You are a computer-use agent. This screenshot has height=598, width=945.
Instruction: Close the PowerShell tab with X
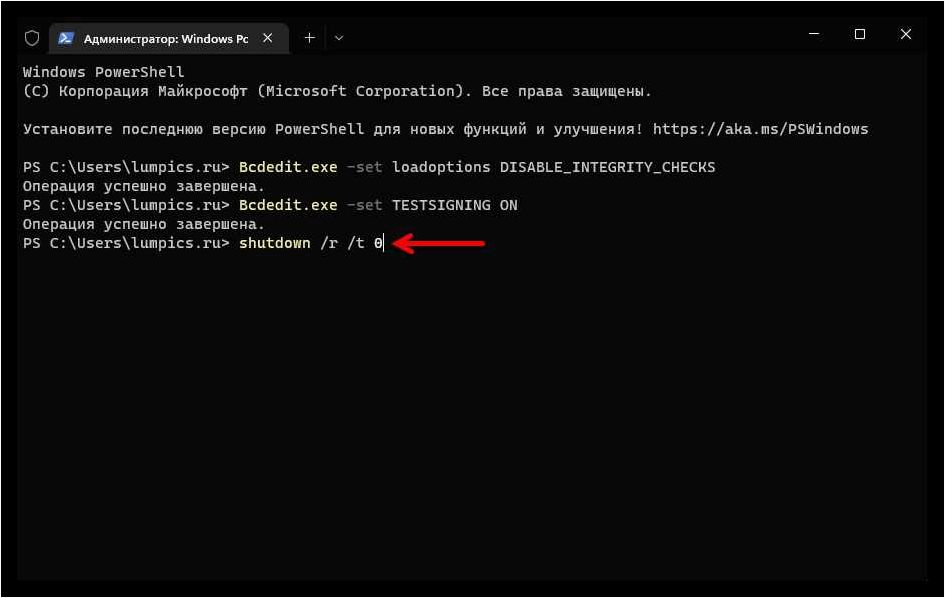(268, 38)
